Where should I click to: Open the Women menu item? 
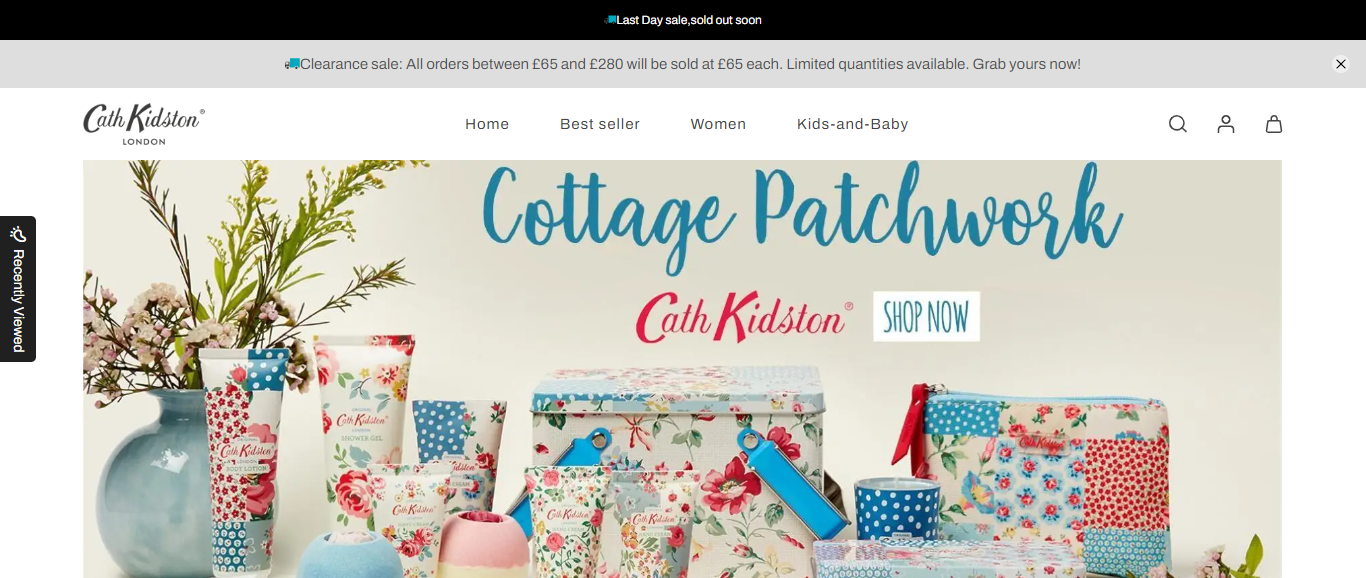718,124
